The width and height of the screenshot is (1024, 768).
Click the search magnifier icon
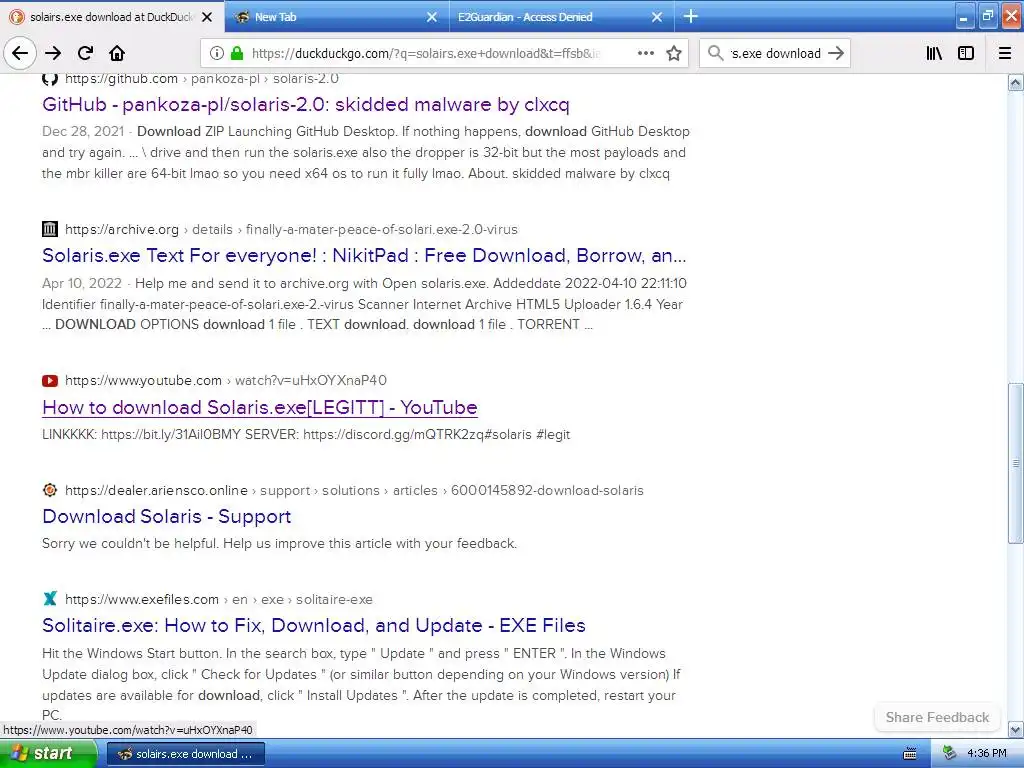coord(716,53)
